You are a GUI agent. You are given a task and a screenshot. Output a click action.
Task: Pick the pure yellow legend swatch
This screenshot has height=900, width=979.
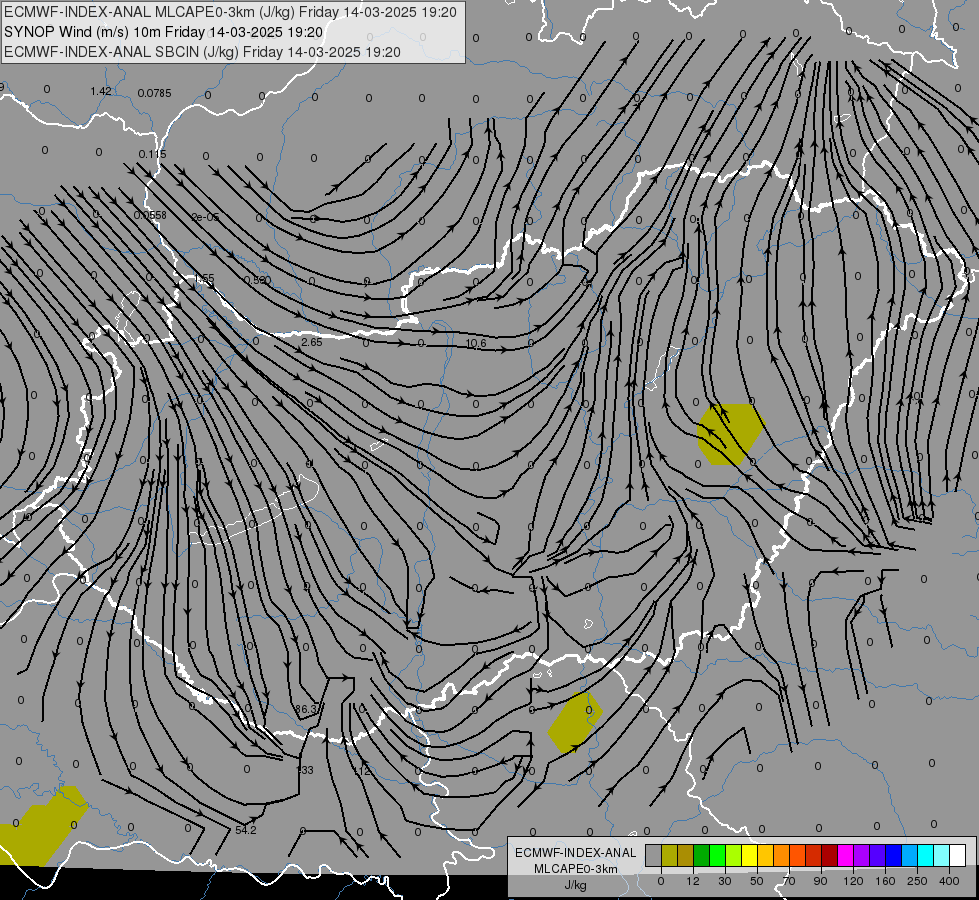[749, 855]
